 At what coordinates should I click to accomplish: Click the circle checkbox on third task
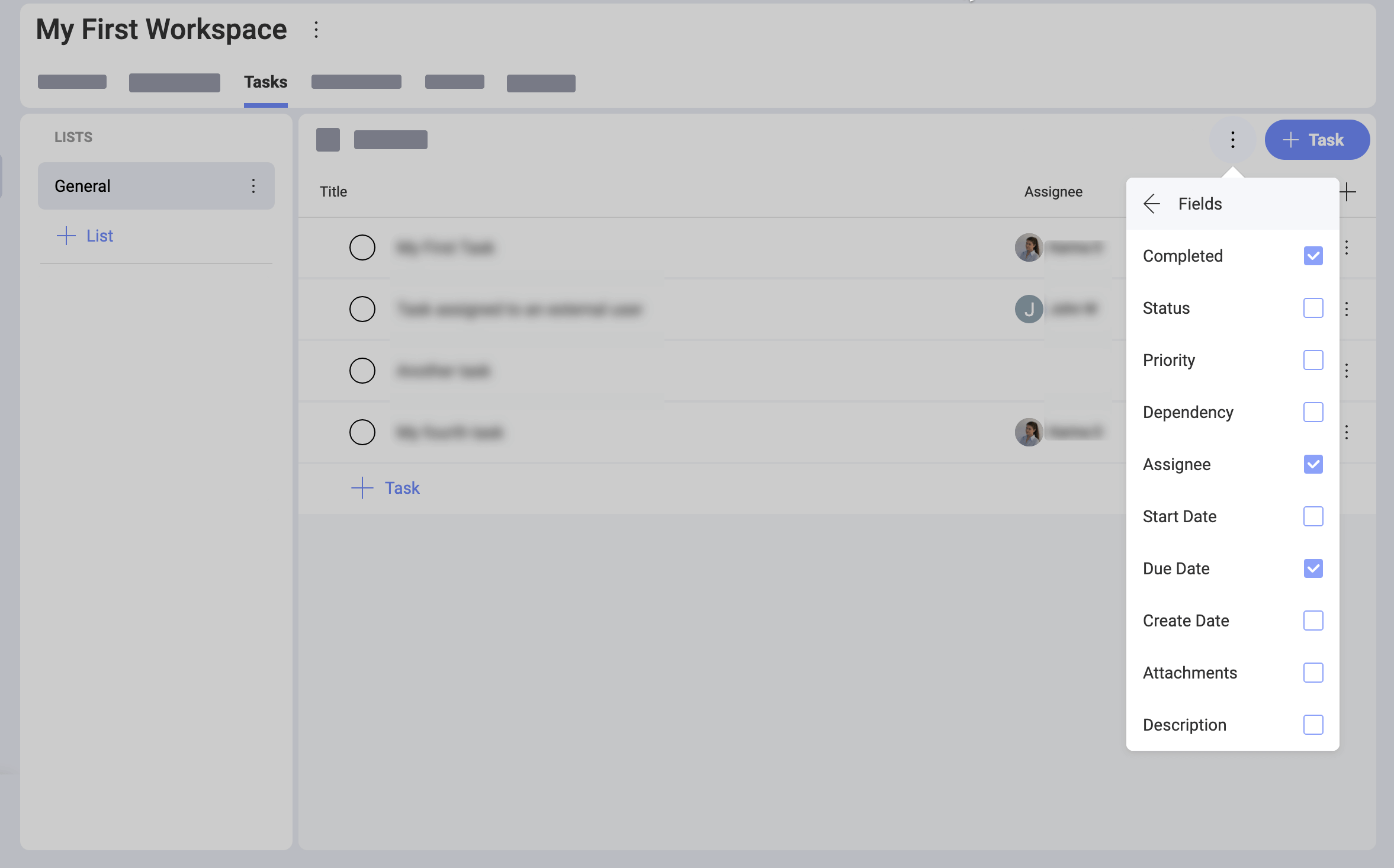point(362,370)
